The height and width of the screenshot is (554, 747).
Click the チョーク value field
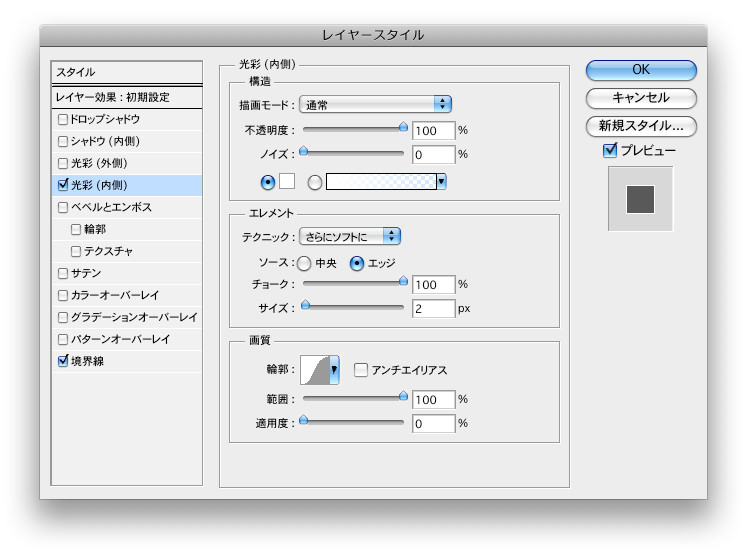[x=434, y=285]
